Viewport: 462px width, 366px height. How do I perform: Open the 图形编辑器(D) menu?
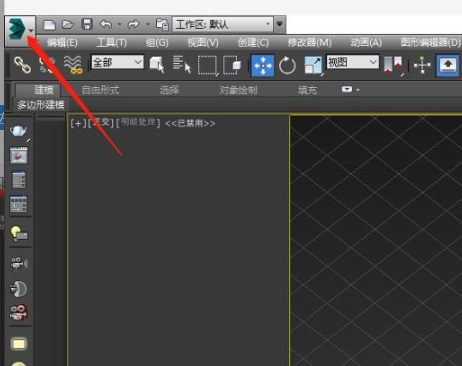coord(431,43)
